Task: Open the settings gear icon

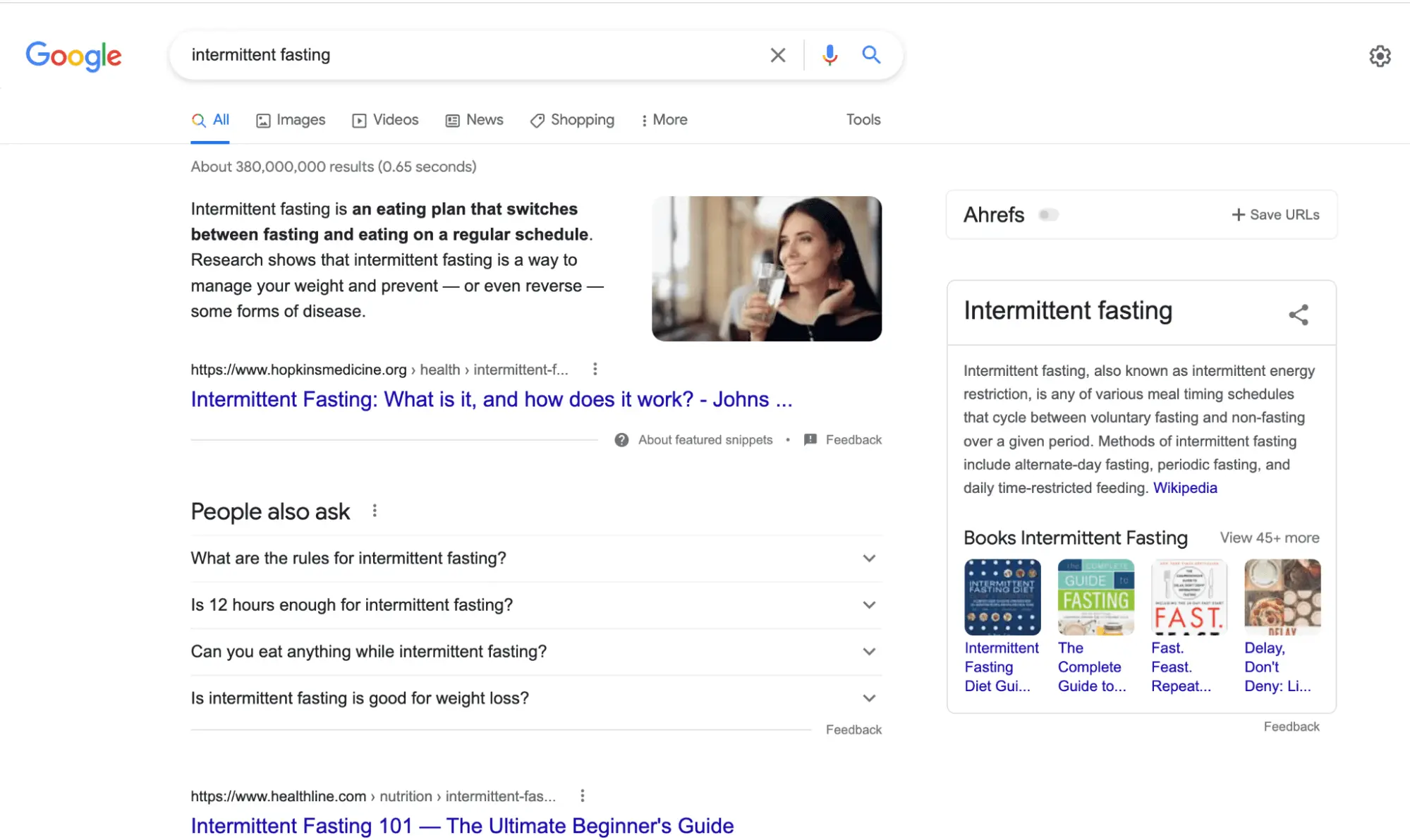Action: click(1380, 56)
